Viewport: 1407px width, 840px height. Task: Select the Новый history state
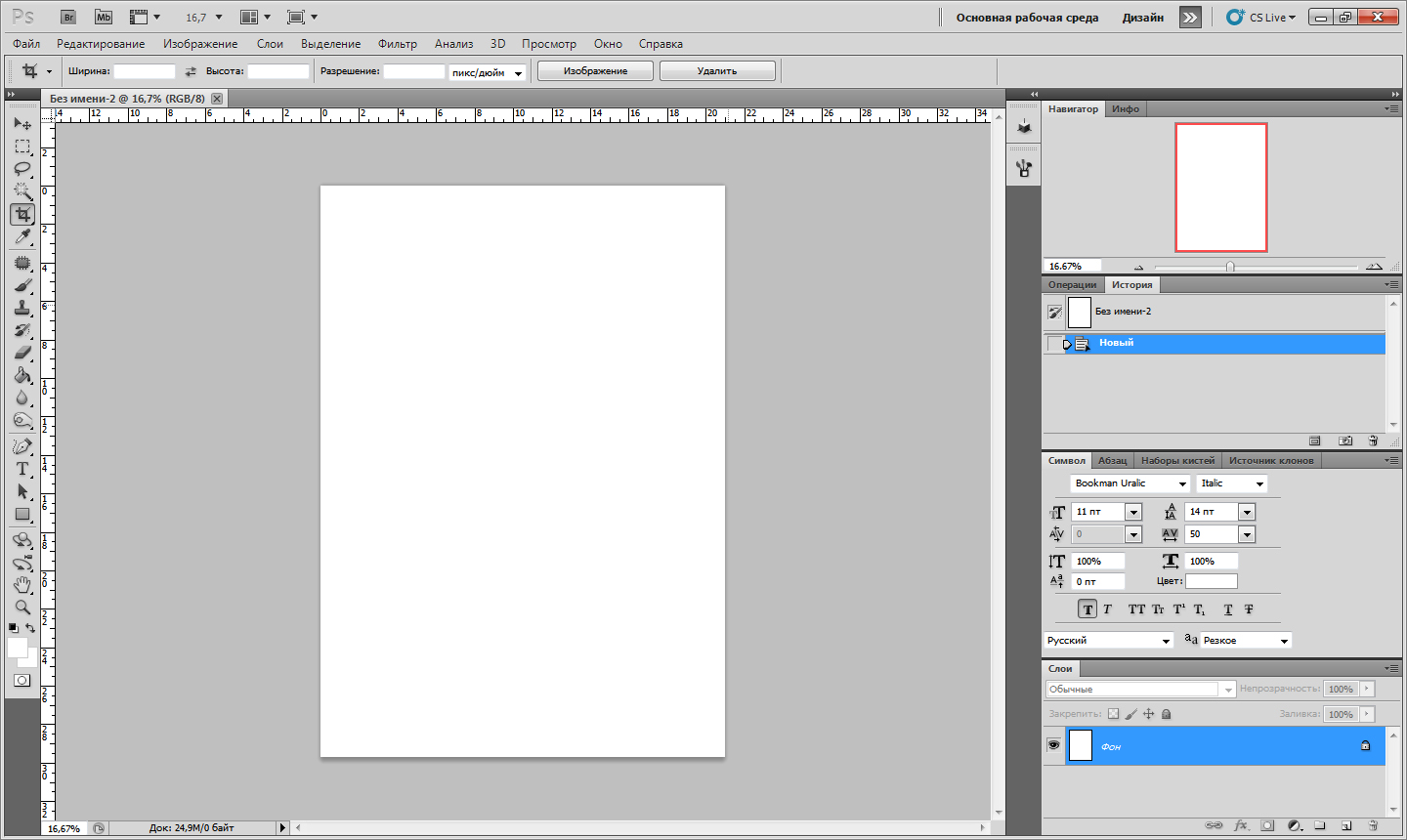click(1215, 344)
